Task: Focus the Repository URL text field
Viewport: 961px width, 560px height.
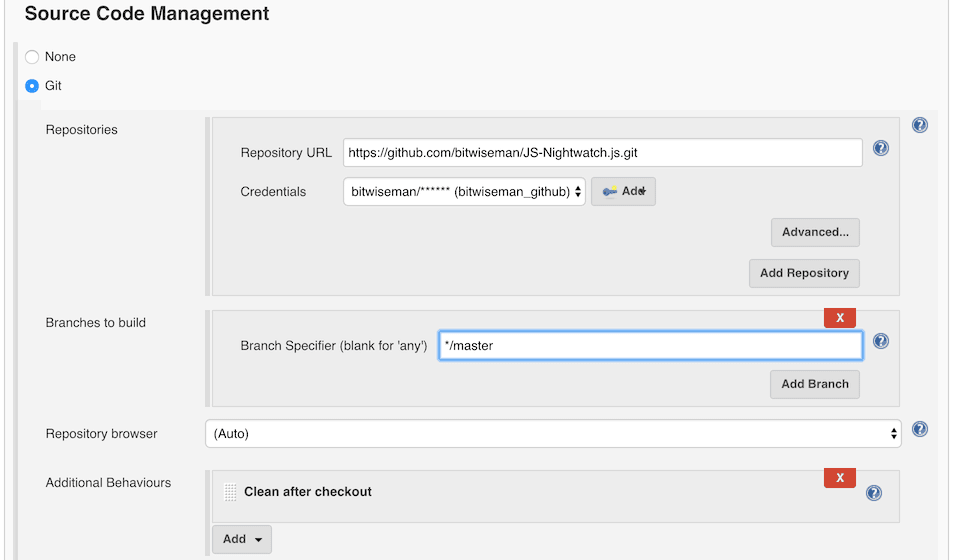Action: tap(602, 153)
